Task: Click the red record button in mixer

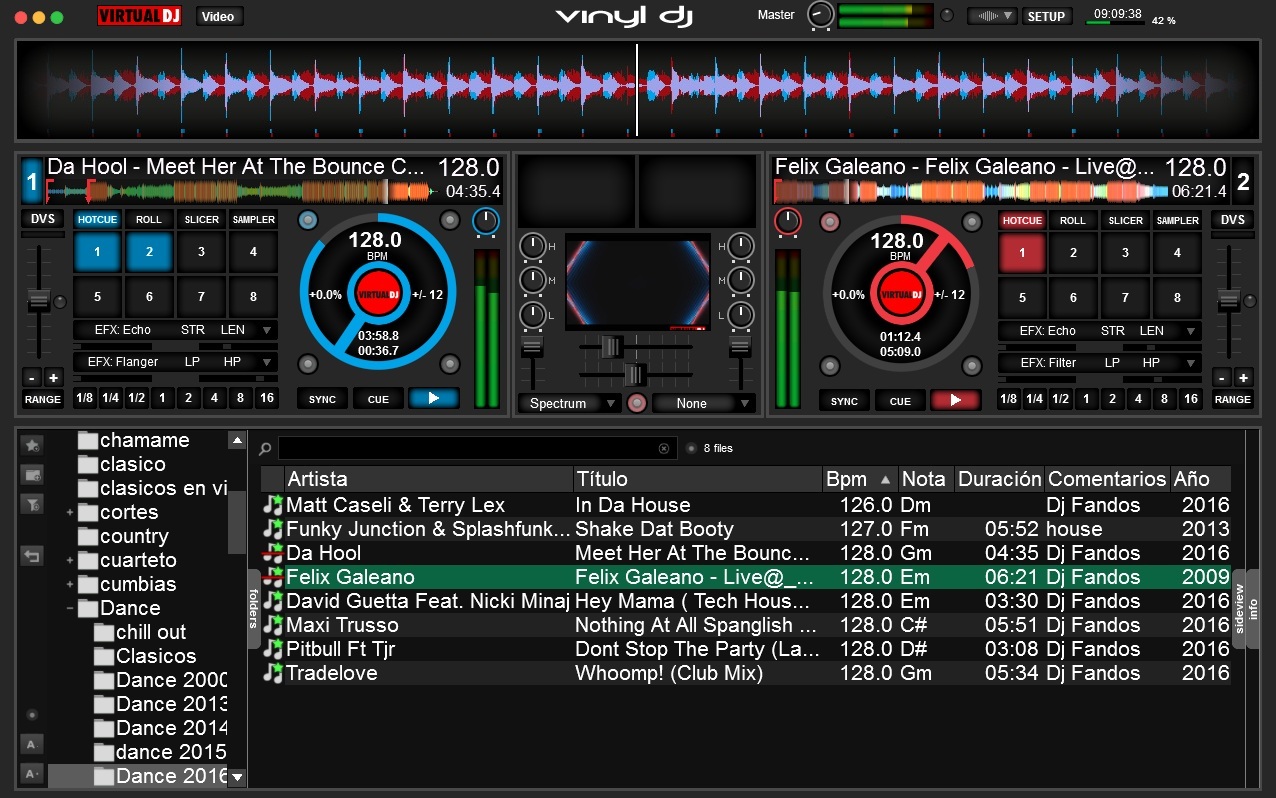Action: click(x=637, y=403)
